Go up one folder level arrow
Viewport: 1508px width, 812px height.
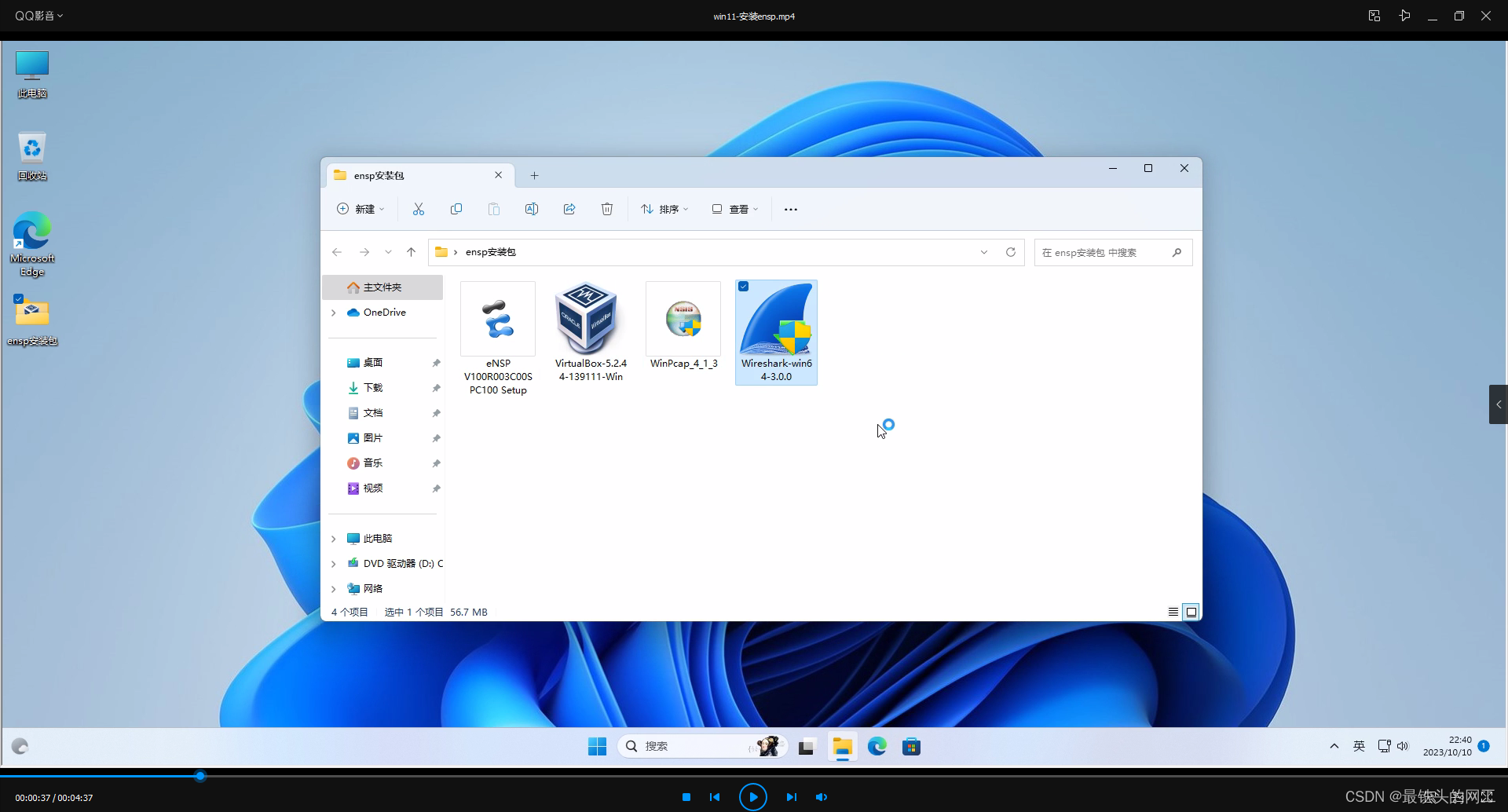click(411, 252)
